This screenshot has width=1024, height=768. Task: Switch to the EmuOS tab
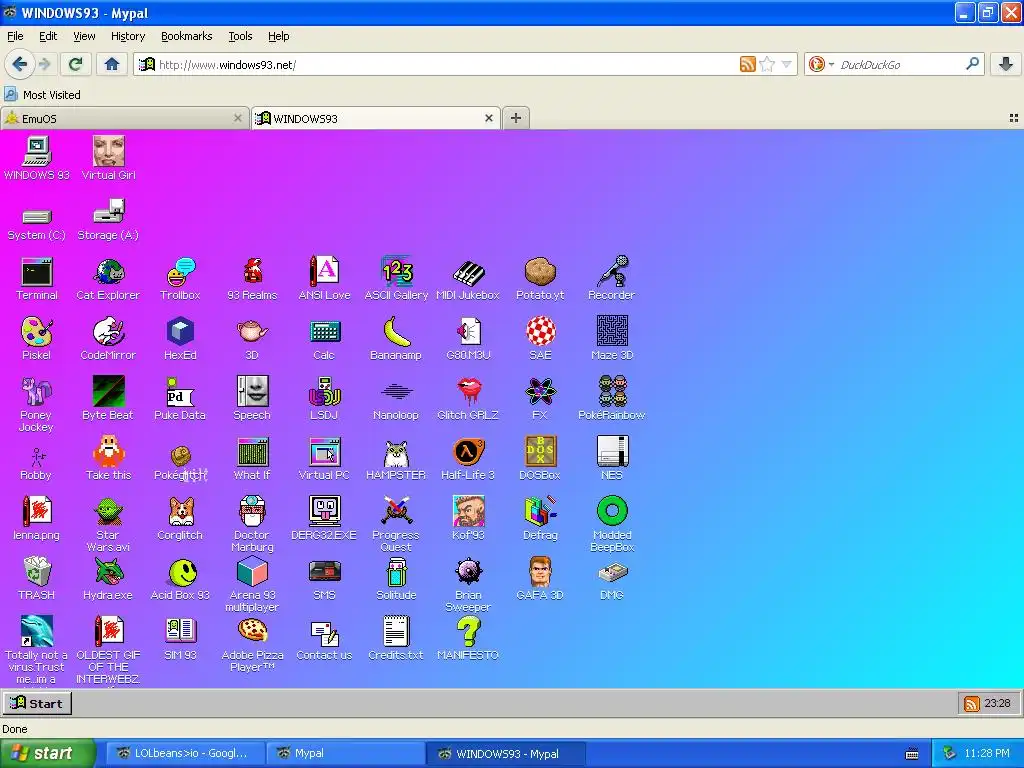124,118
